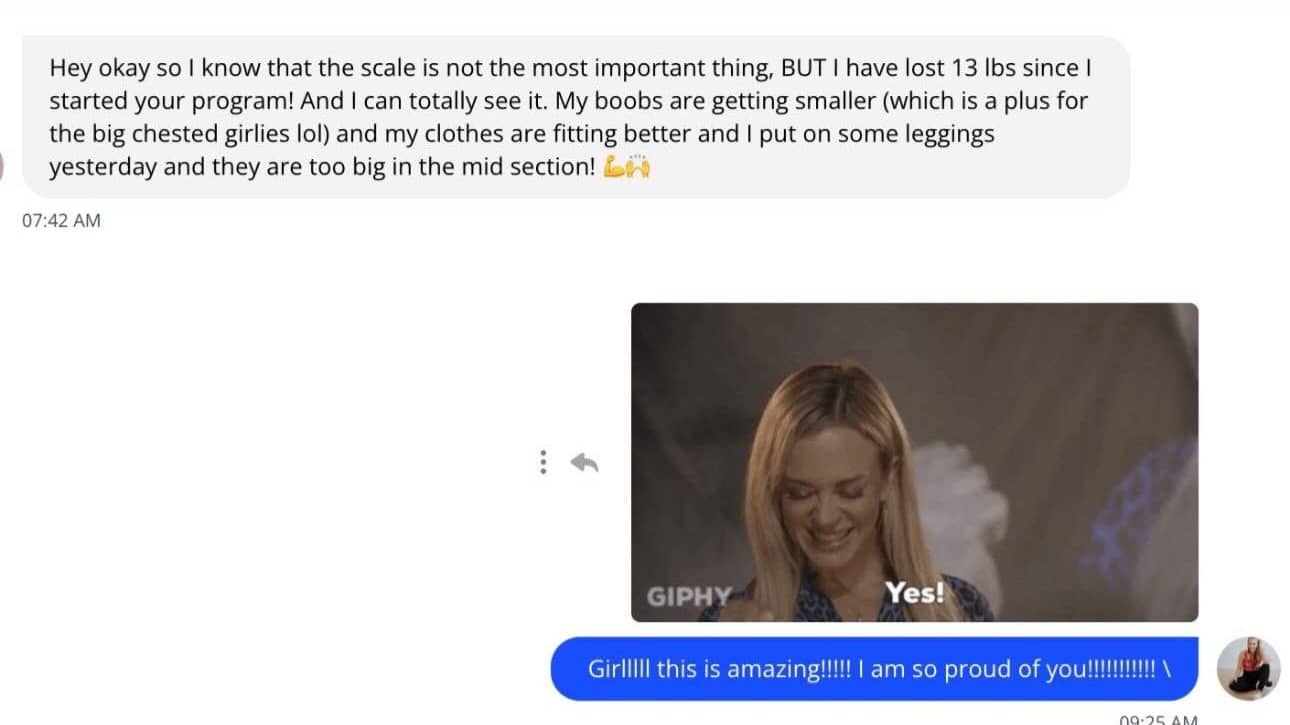Click the 'Yes!' caption text on the GIF
1290x725 pixels.
click(914, 592)
